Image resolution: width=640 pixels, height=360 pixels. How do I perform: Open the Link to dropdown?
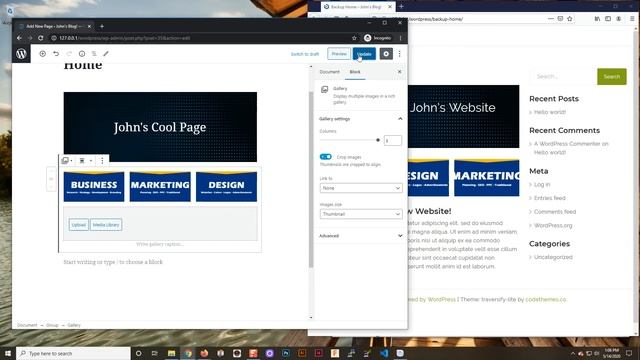[361, 188]
